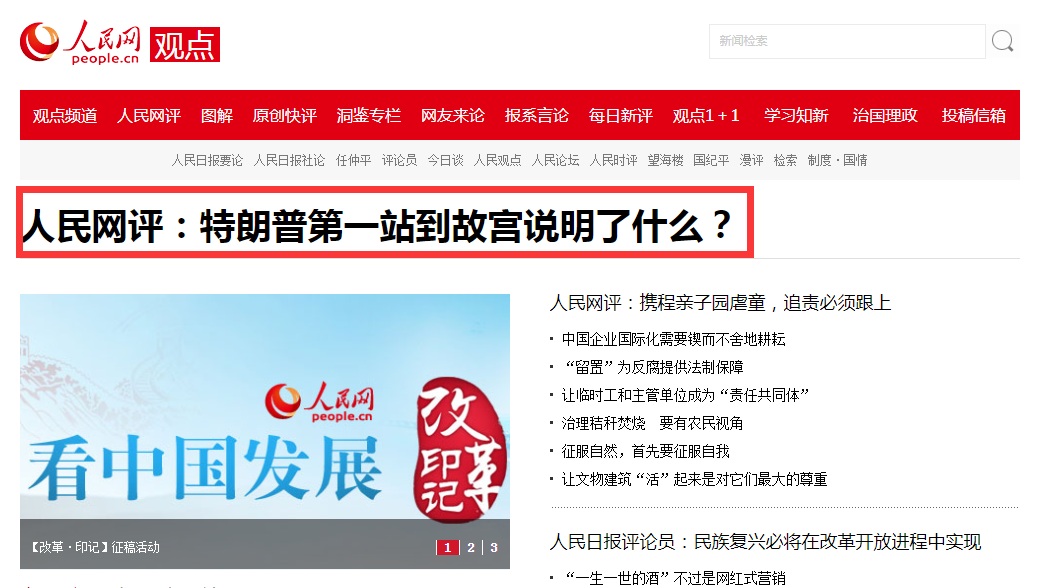Click the 人民日报要论 sub-navigation link
The width and height of the screenshot is (1056, 588).
[207, 160]
